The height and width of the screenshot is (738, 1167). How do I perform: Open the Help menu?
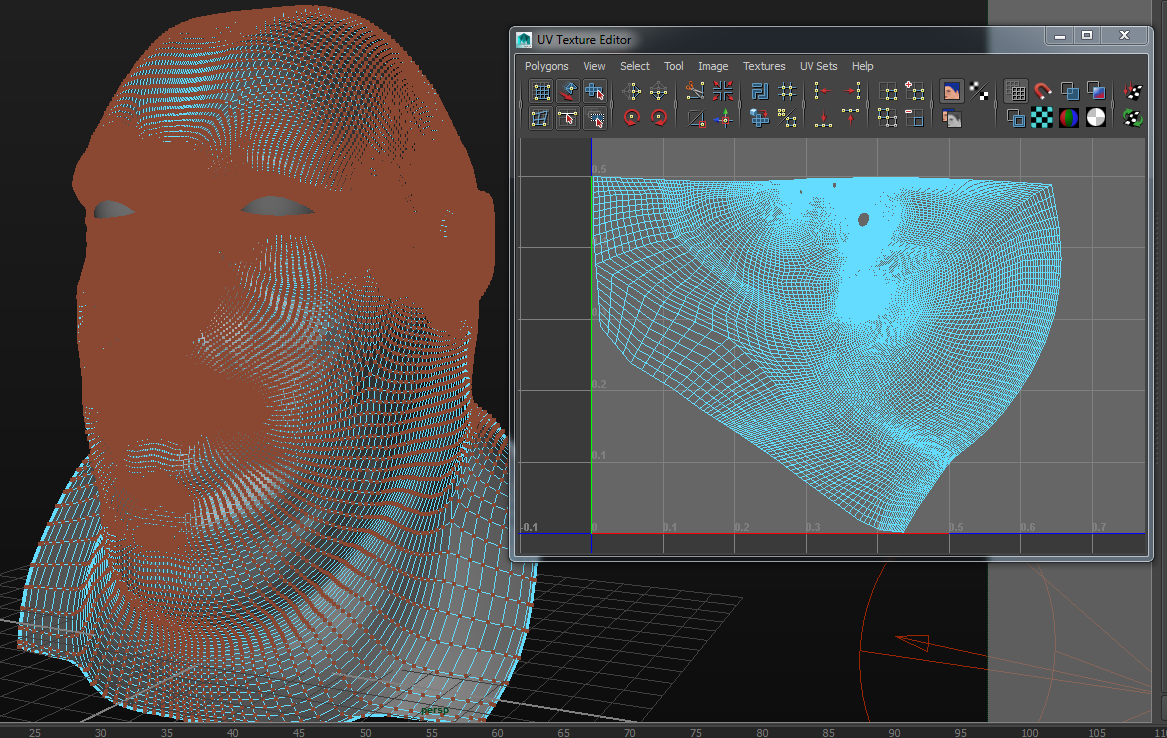pos(863,66)
